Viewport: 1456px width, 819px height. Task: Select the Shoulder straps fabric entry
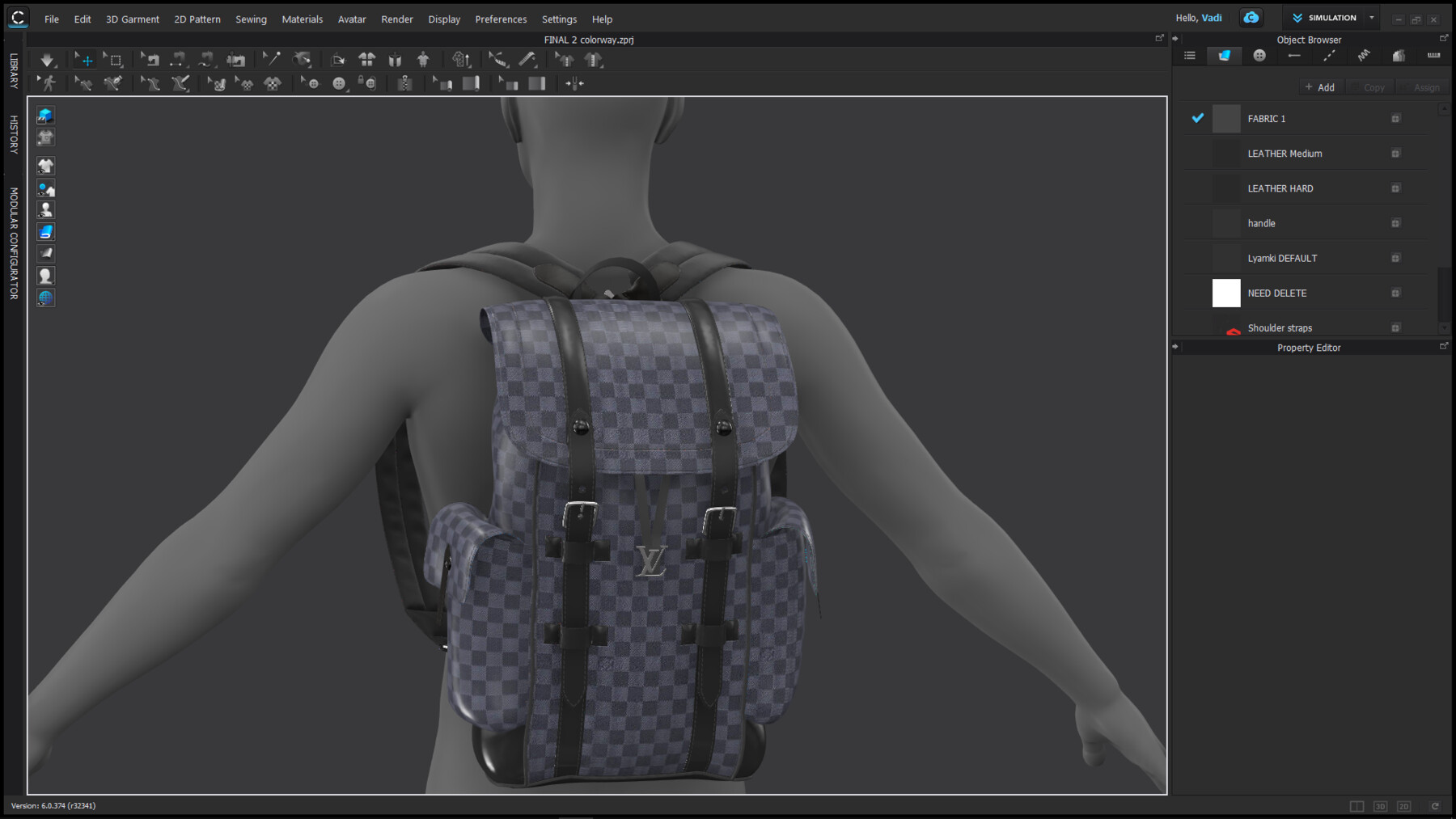(x=1280, y=327)
